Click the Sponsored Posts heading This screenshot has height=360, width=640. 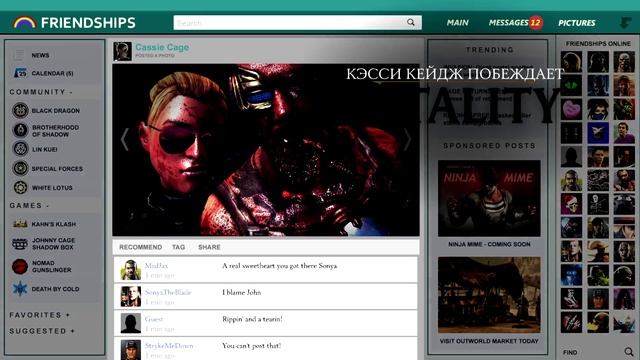[489, 146]
